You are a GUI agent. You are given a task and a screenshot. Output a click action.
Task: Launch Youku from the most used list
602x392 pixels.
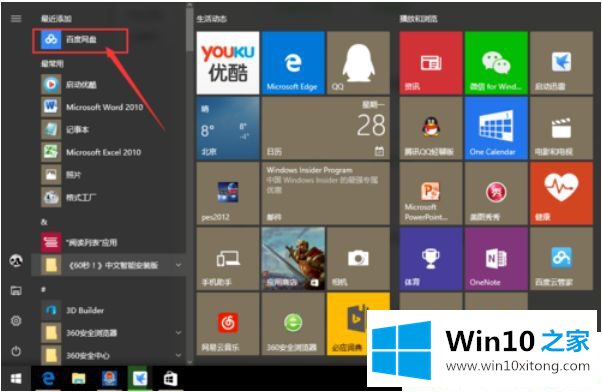coord(108,84)
